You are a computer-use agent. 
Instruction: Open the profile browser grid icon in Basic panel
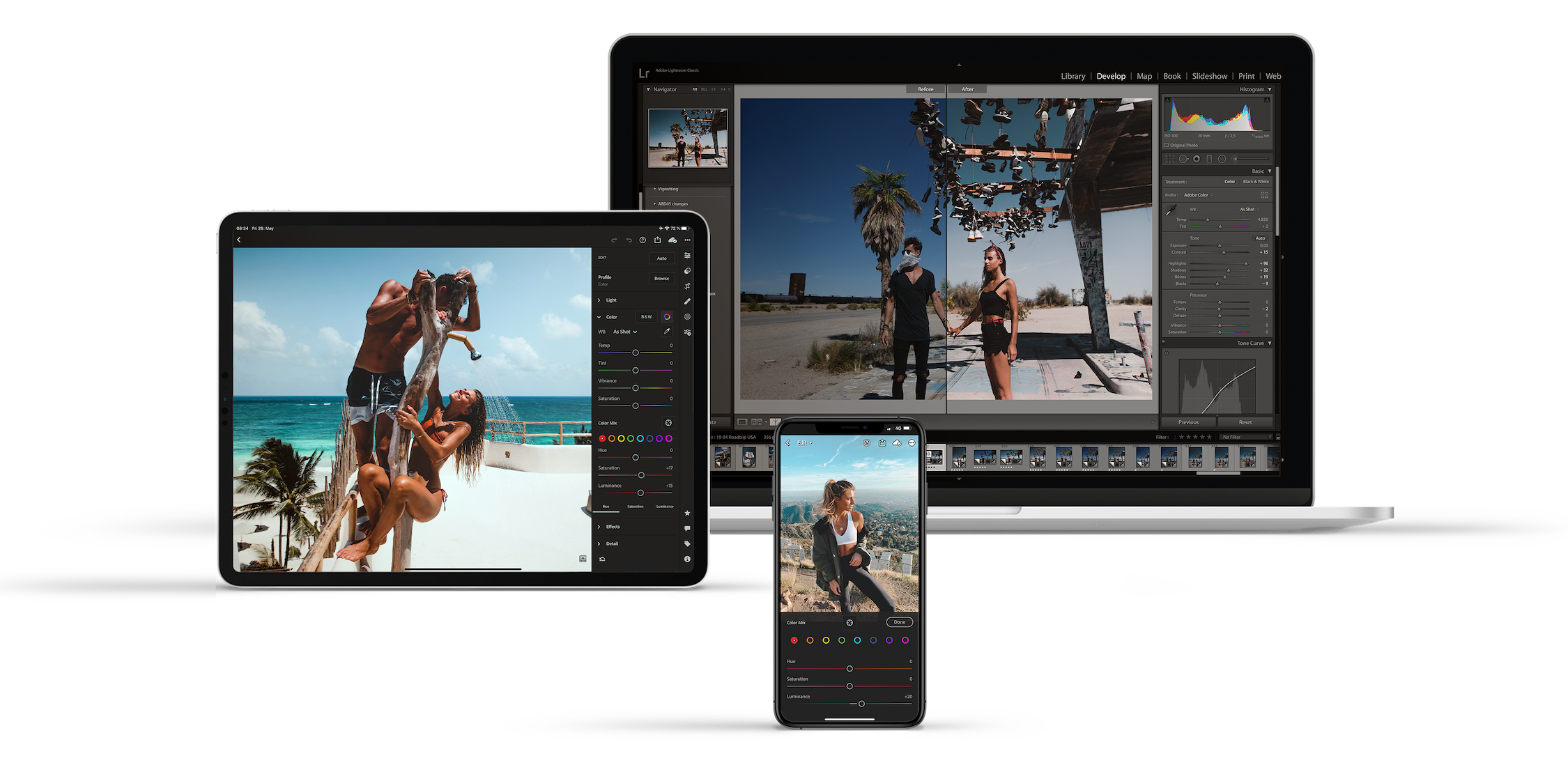1265,195
